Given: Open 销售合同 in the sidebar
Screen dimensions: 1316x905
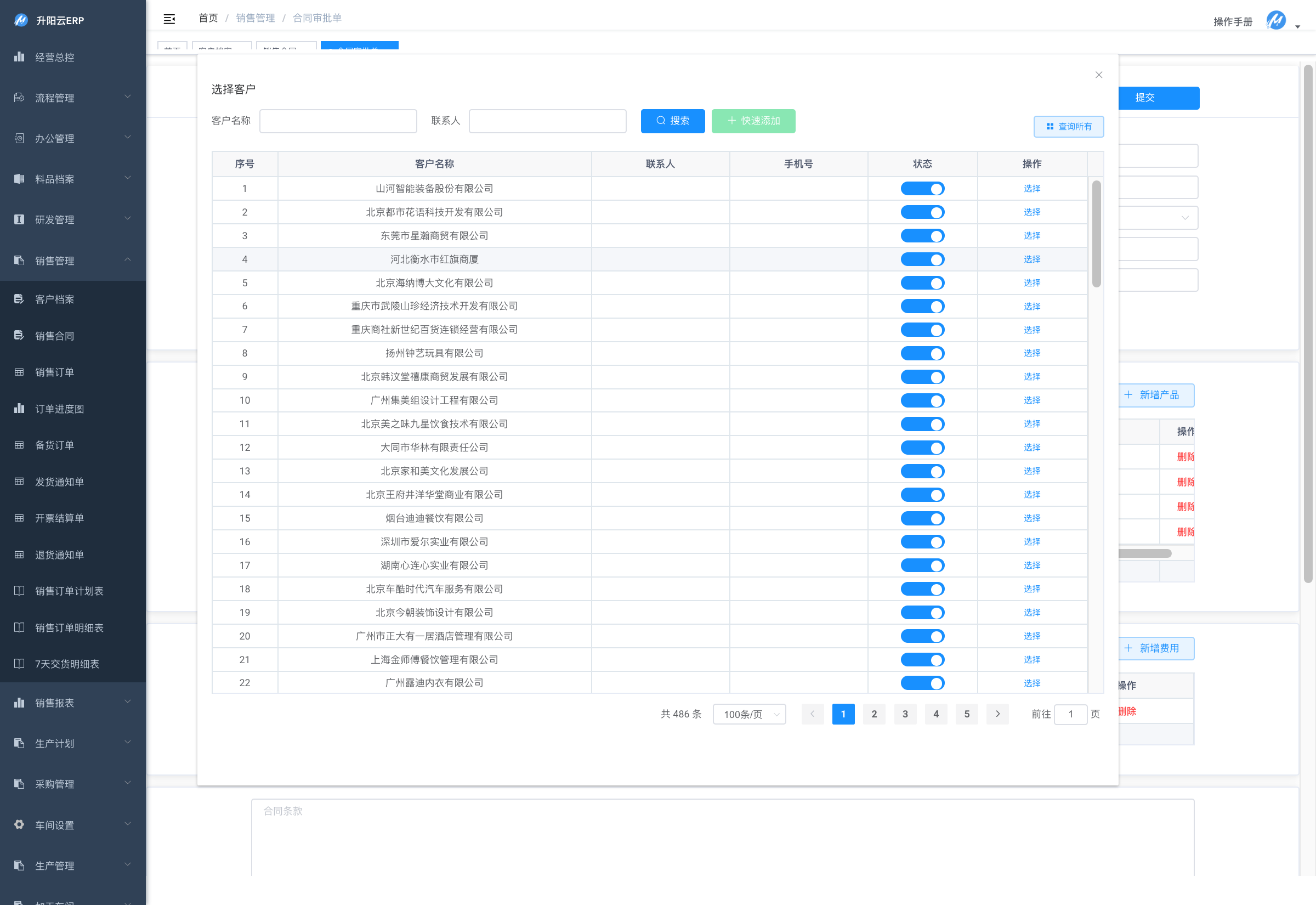Looking at the screenshot, I should click(54, 336).
